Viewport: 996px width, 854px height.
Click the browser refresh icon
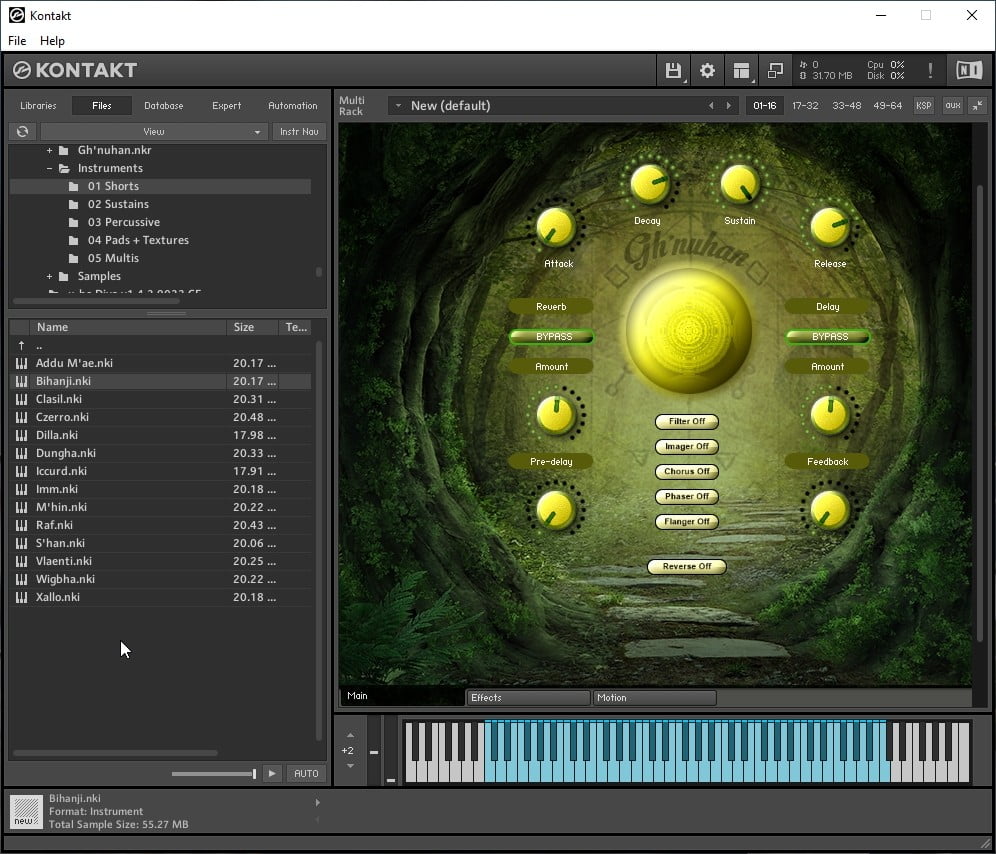(23, 132)
